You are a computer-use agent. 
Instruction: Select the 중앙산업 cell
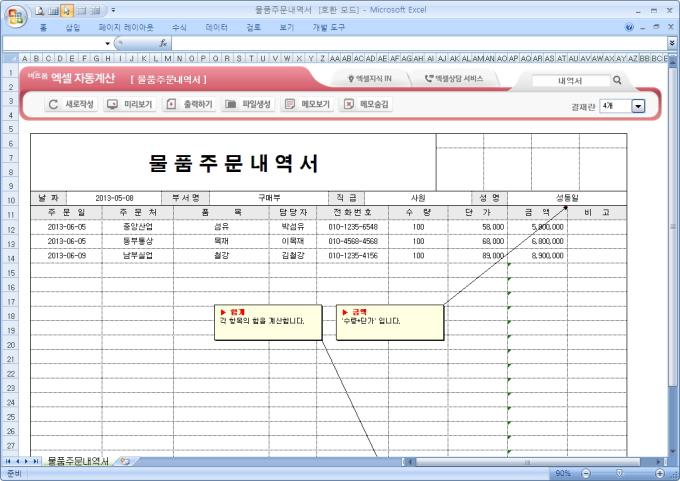[x=137, y=227]
